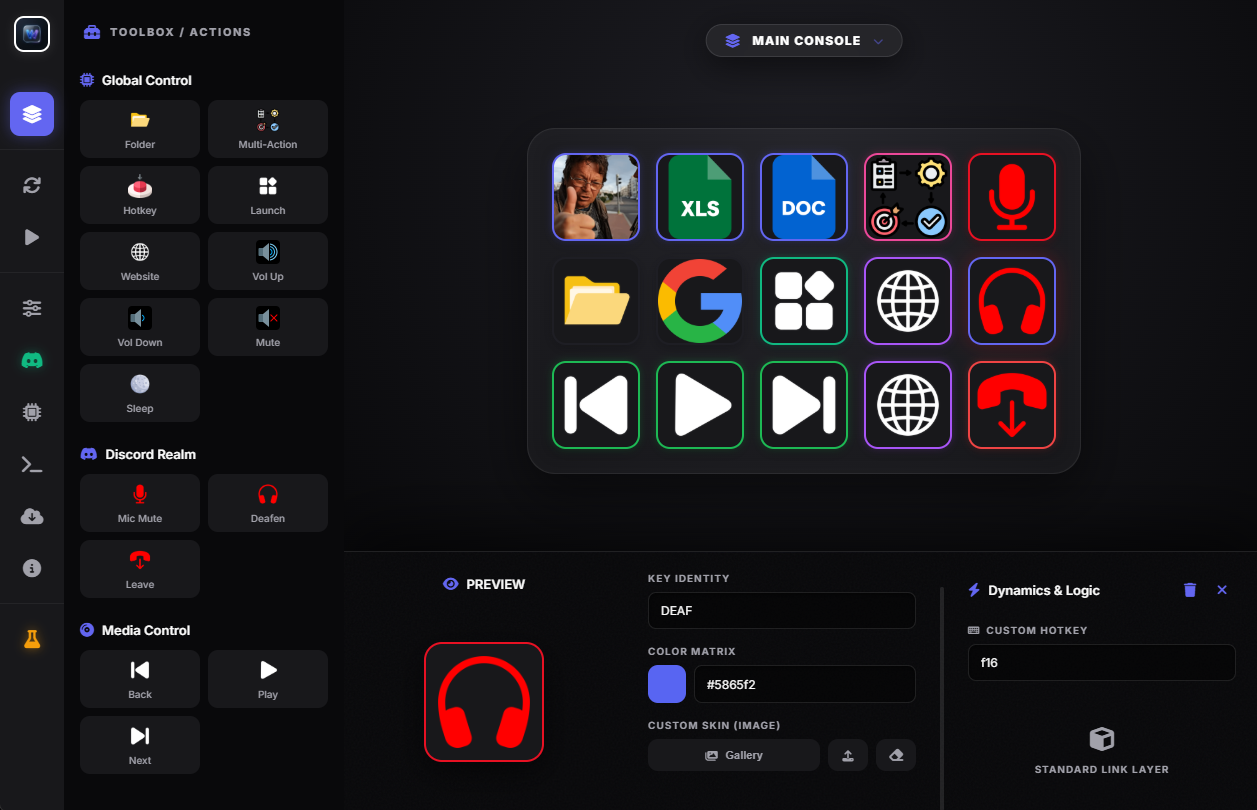Focus the Key Identity field containing DEAF
Screen dimensions: 1257x810
point(782,610)
